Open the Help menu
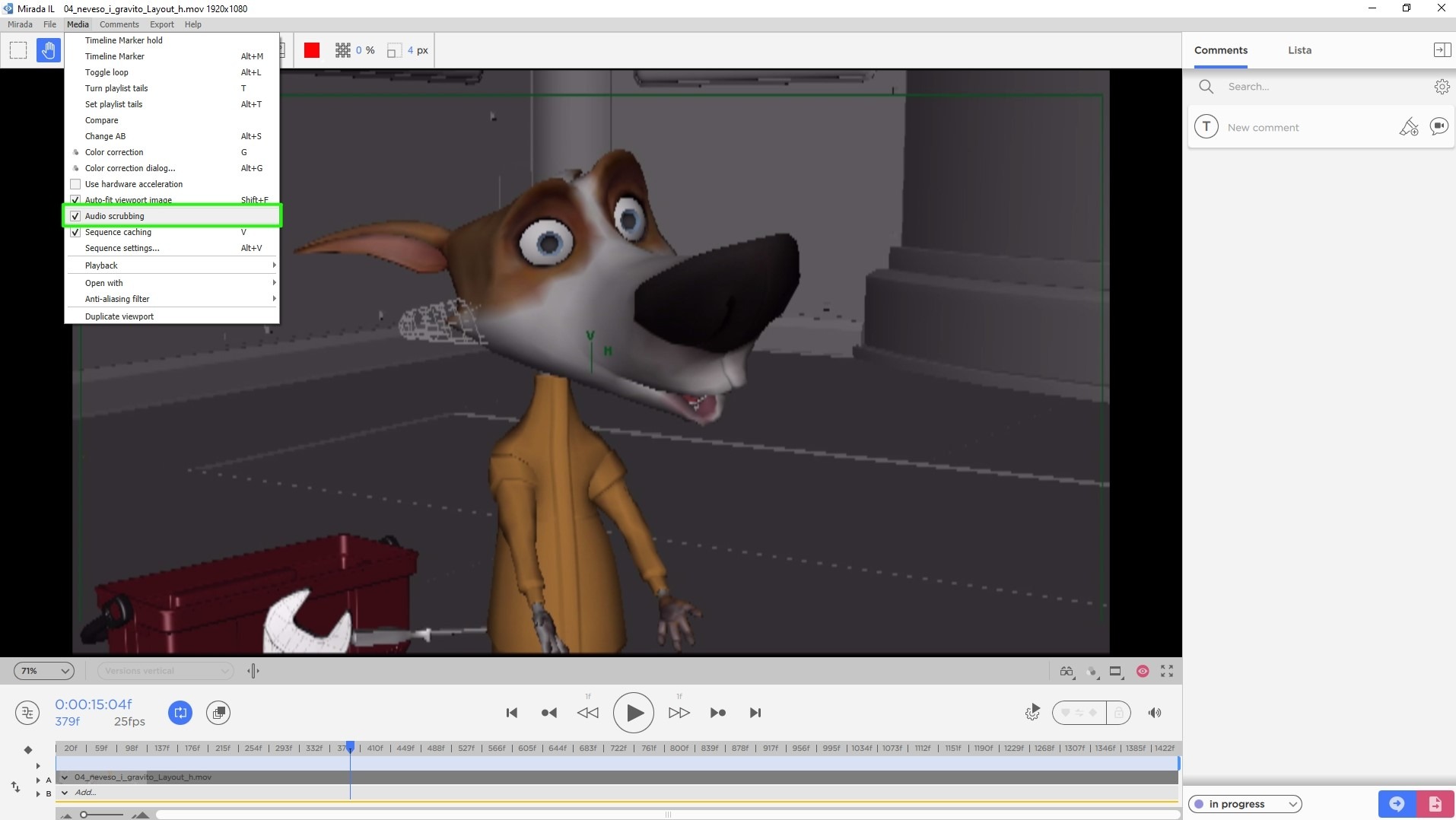Screen dimensions: 1456x820 click(x=193, y=24)
